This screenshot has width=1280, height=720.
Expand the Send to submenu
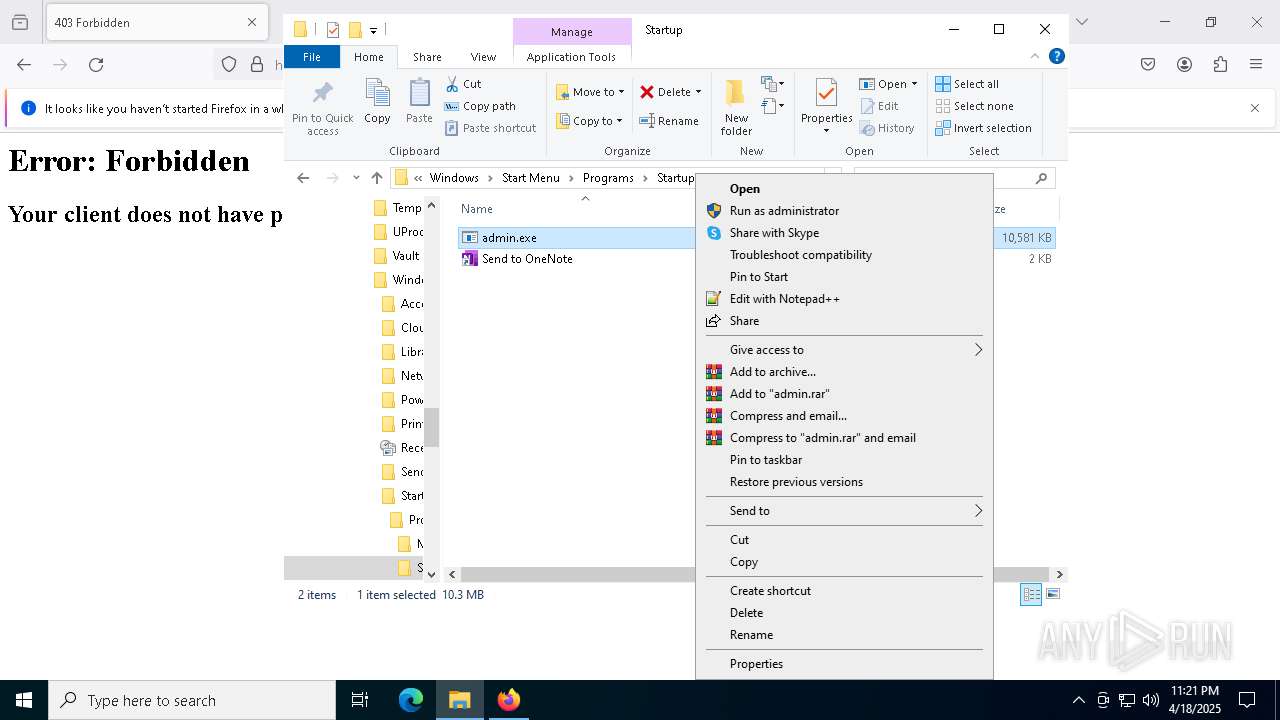pyautogui.click(x=844, y=511)
